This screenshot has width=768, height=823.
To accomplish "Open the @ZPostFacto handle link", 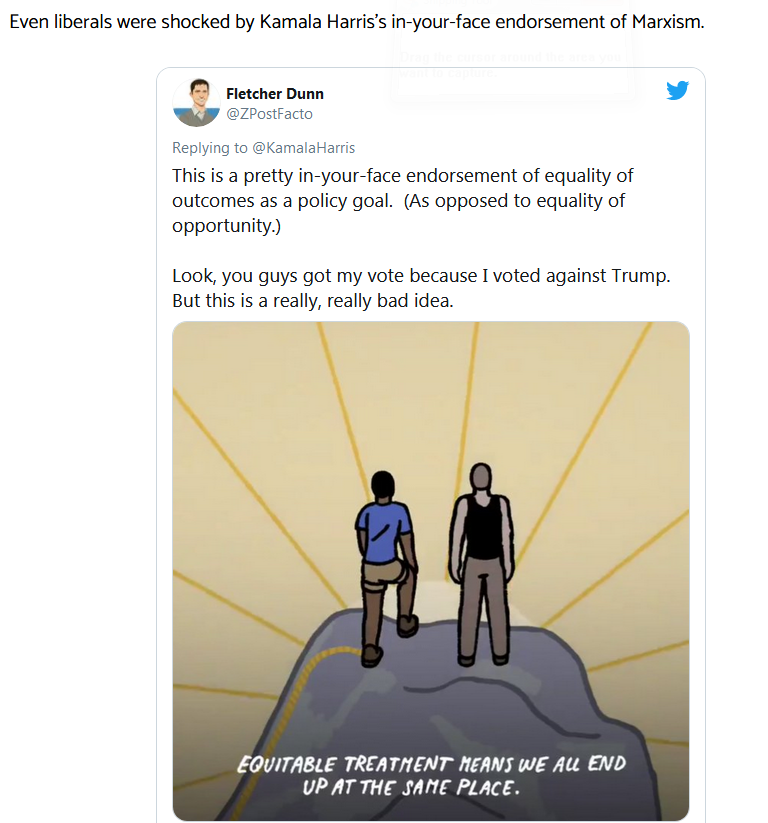I will 269,114.
